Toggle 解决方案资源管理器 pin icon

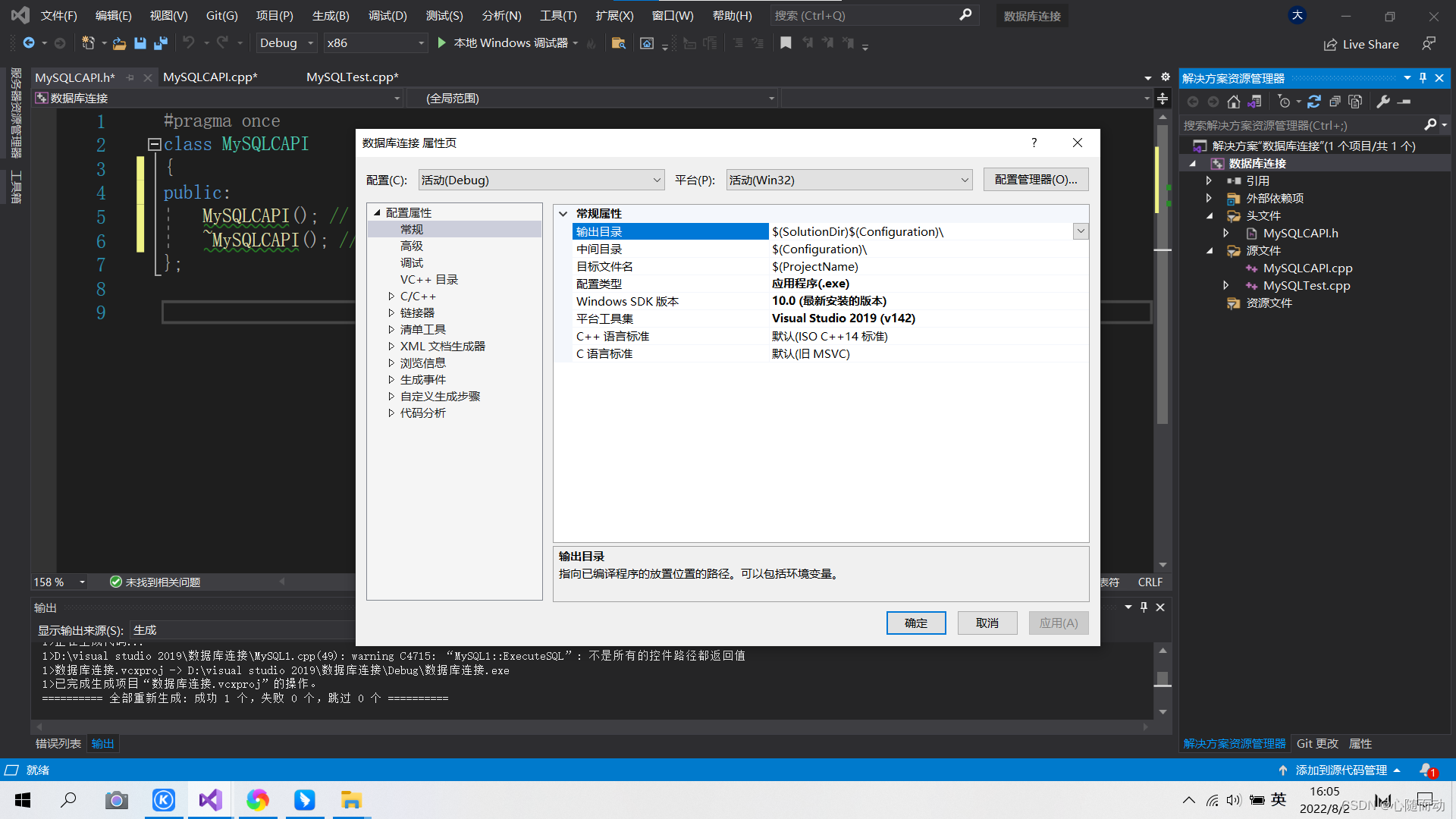click(1422, 79)
